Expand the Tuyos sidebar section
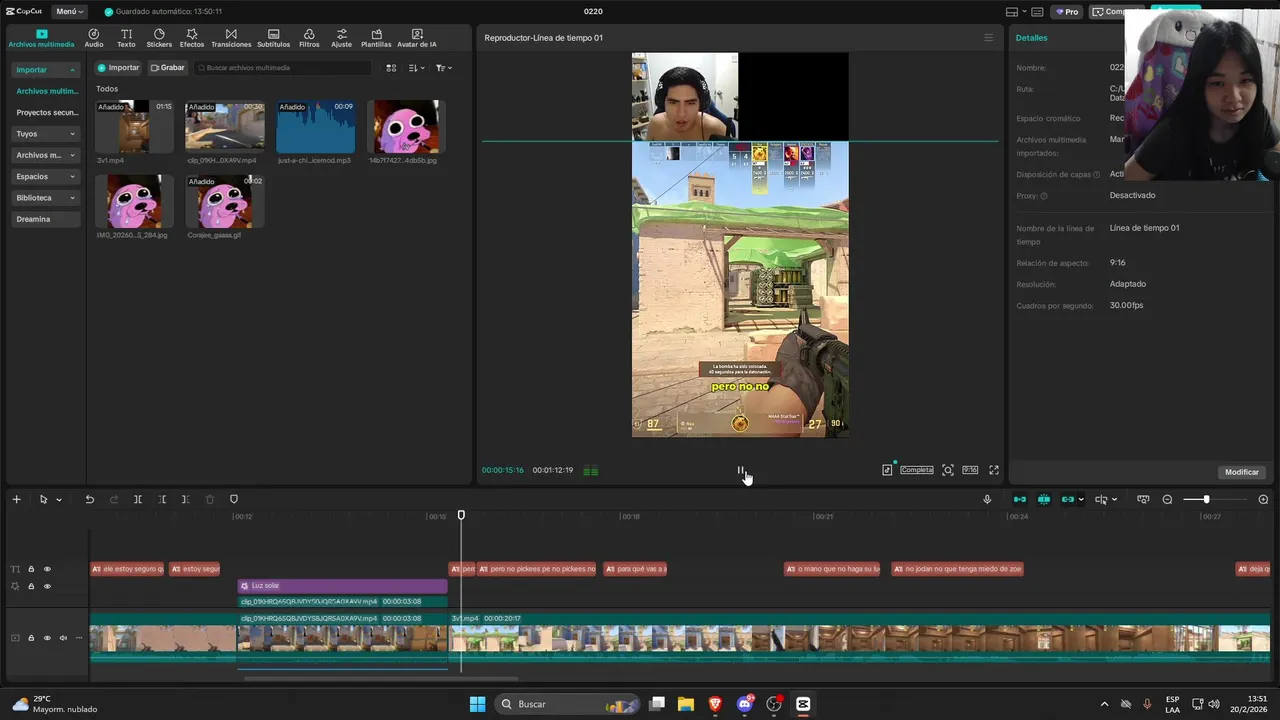 point(45,133)
